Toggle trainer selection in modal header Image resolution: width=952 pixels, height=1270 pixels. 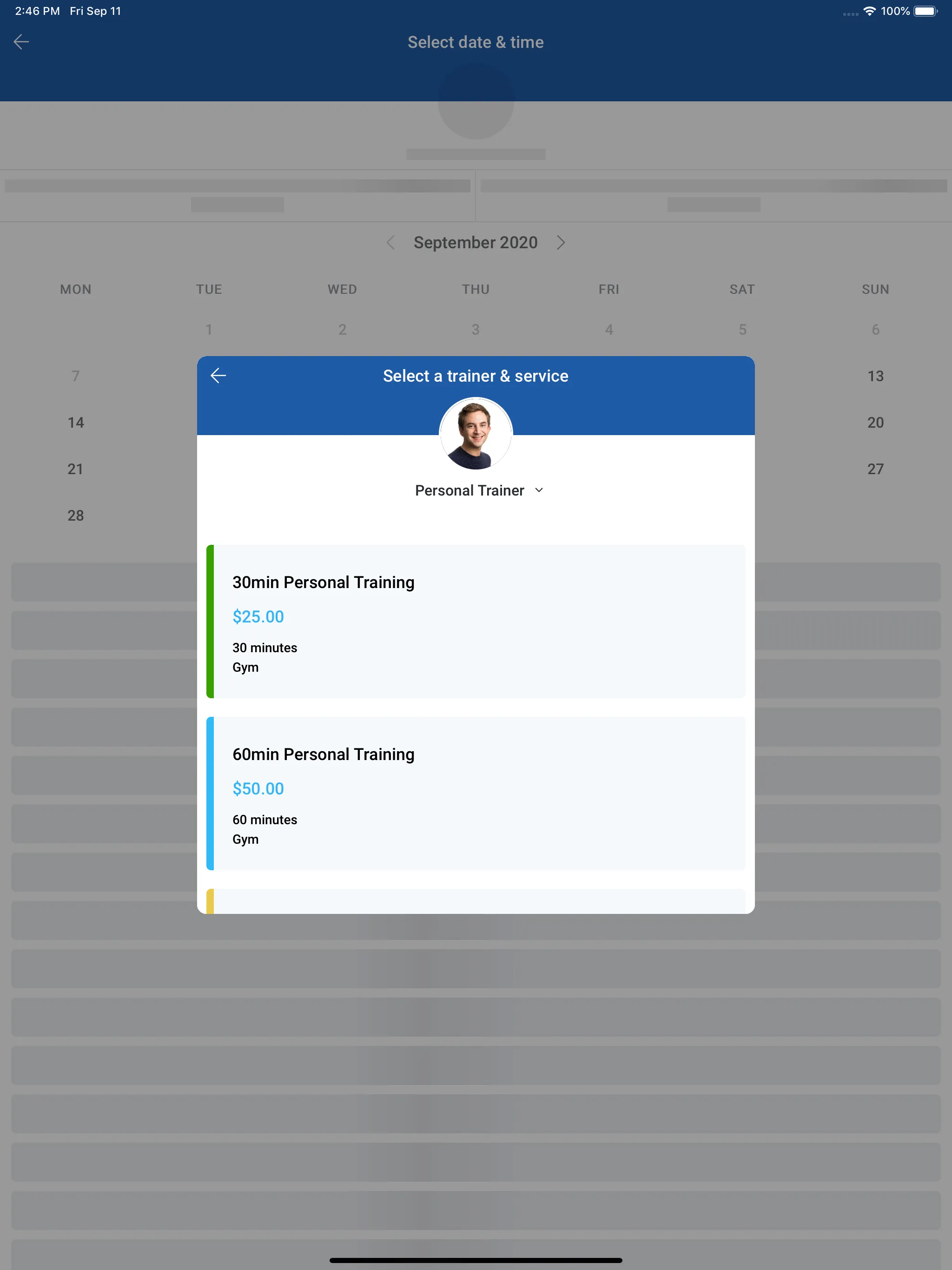pos(476,490)
